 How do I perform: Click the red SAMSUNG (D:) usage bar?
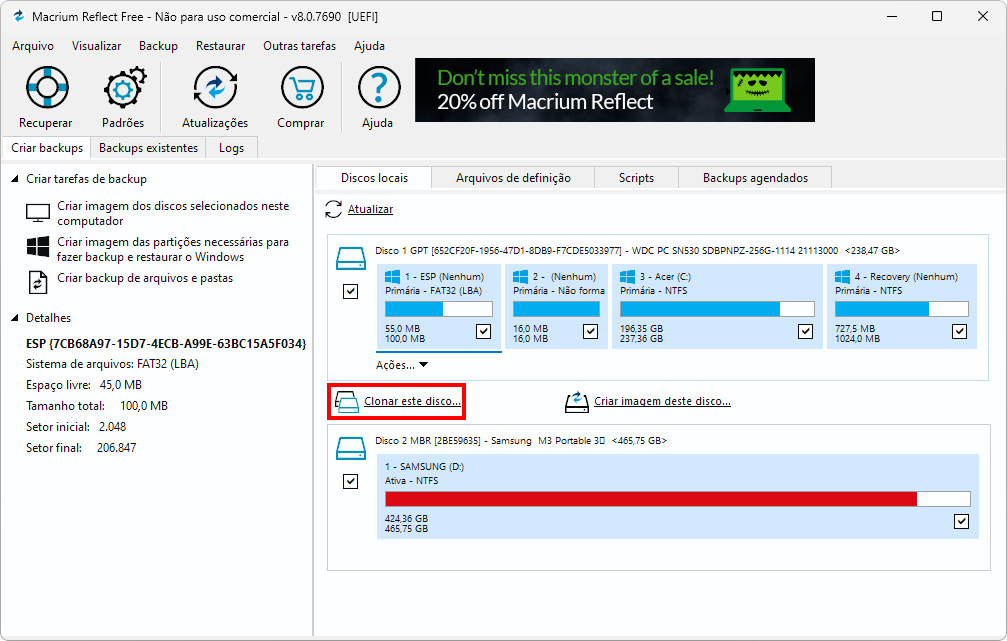[678, 499]
